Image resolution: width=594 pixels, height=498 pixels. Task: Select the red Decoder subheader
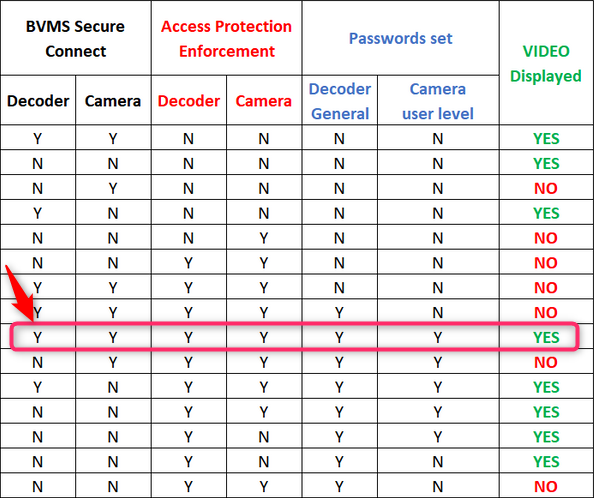click(x=189, y=101)
